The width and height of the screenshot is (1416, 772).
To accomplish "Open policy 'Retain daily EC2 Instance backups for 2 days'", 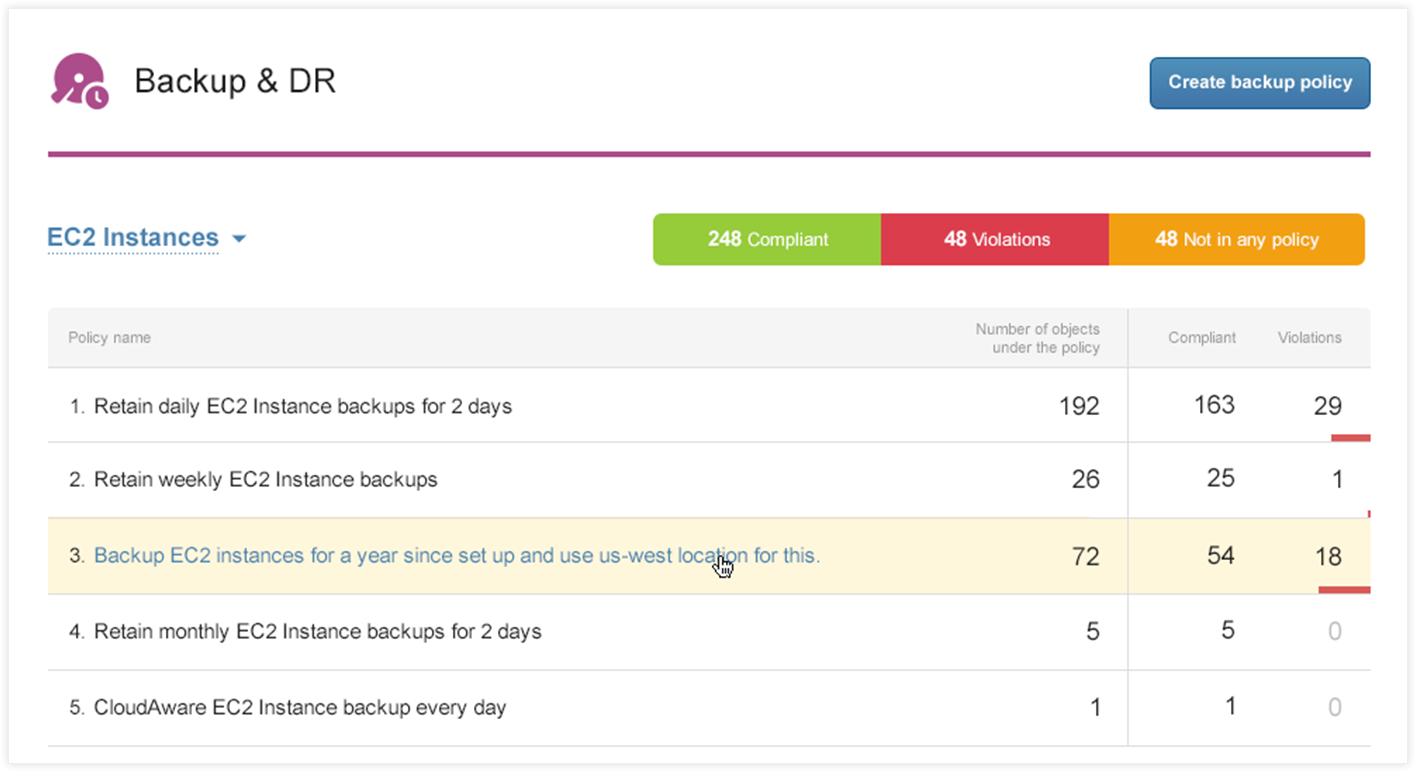I will click(x=302, y=406).
